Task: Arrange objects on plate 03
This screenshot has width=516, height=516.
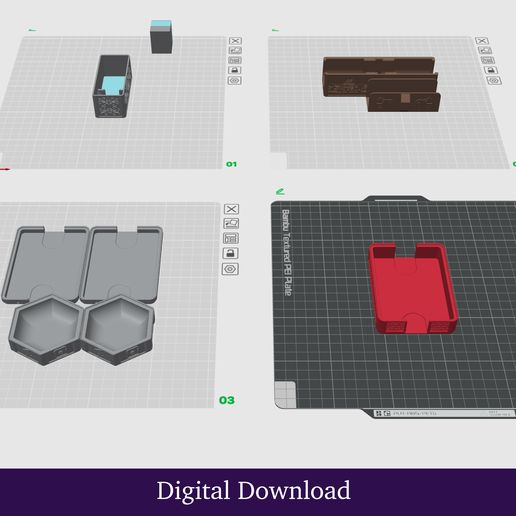Action: pos(231,238)
